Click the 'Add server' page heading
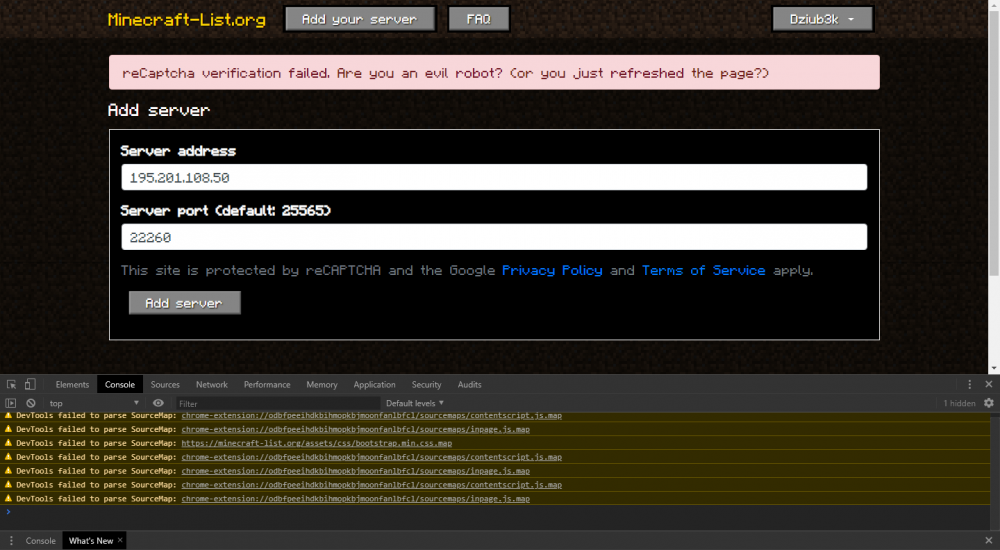 (x=159, y=110)
